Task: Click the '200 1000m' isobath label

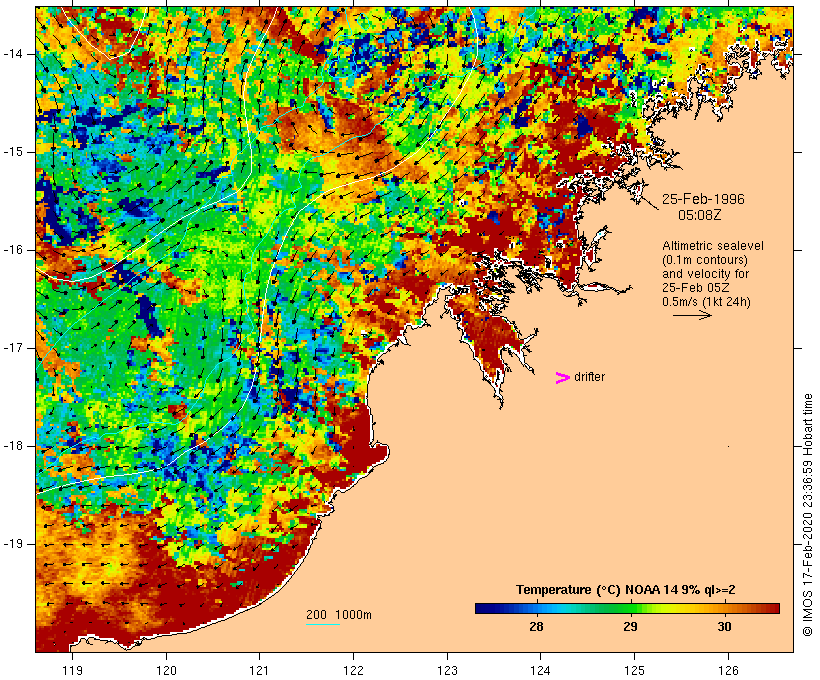Action: (339, 615)
